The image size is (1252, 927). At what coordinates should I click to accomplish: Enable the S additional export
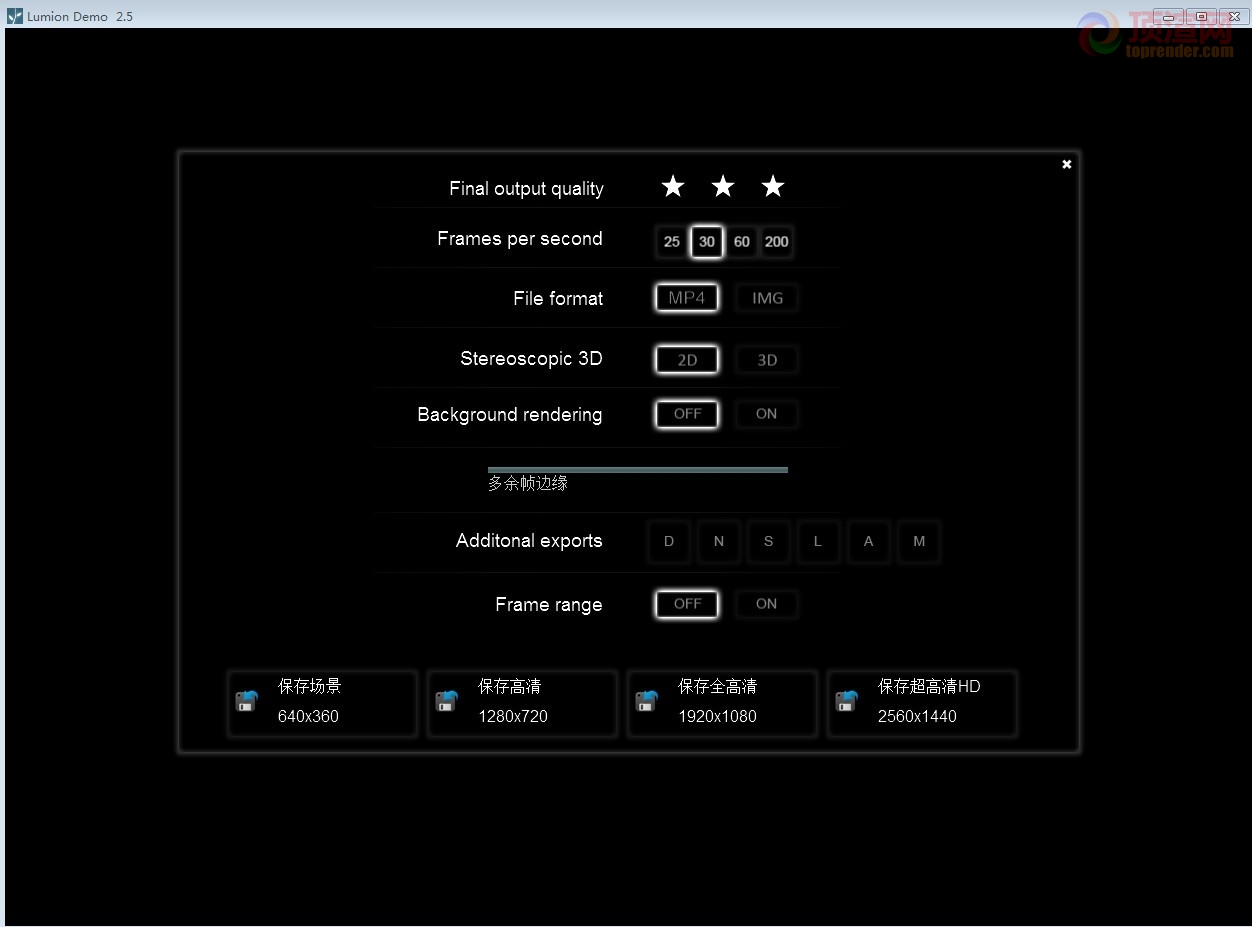(x=769, y=542)
